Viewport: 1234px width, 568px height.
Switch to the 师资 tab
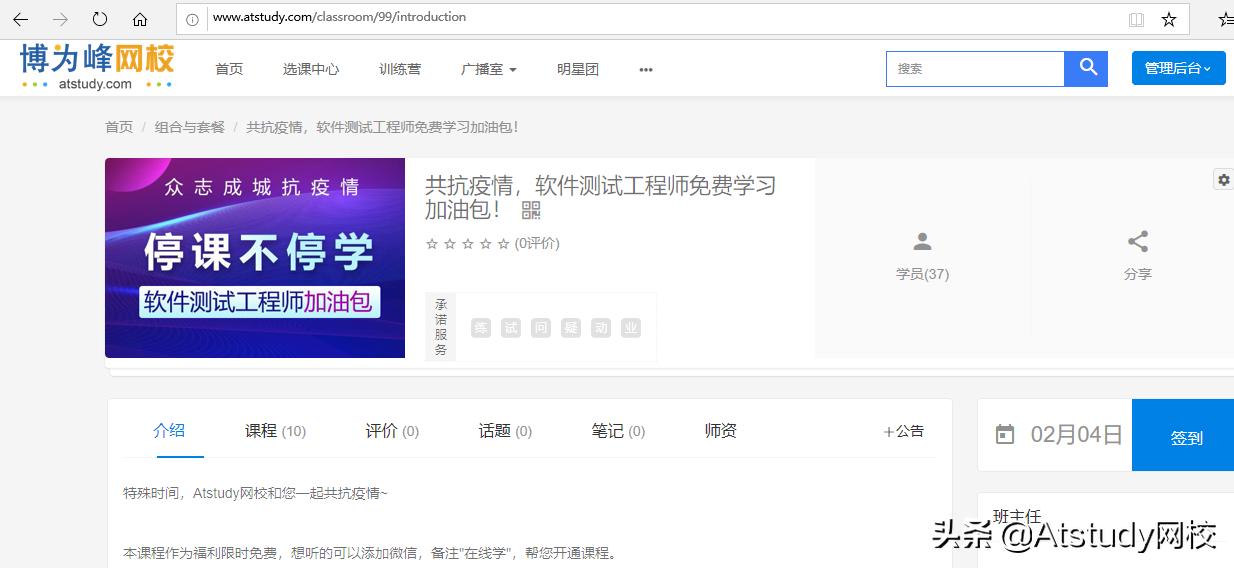(x=721, y=431)
